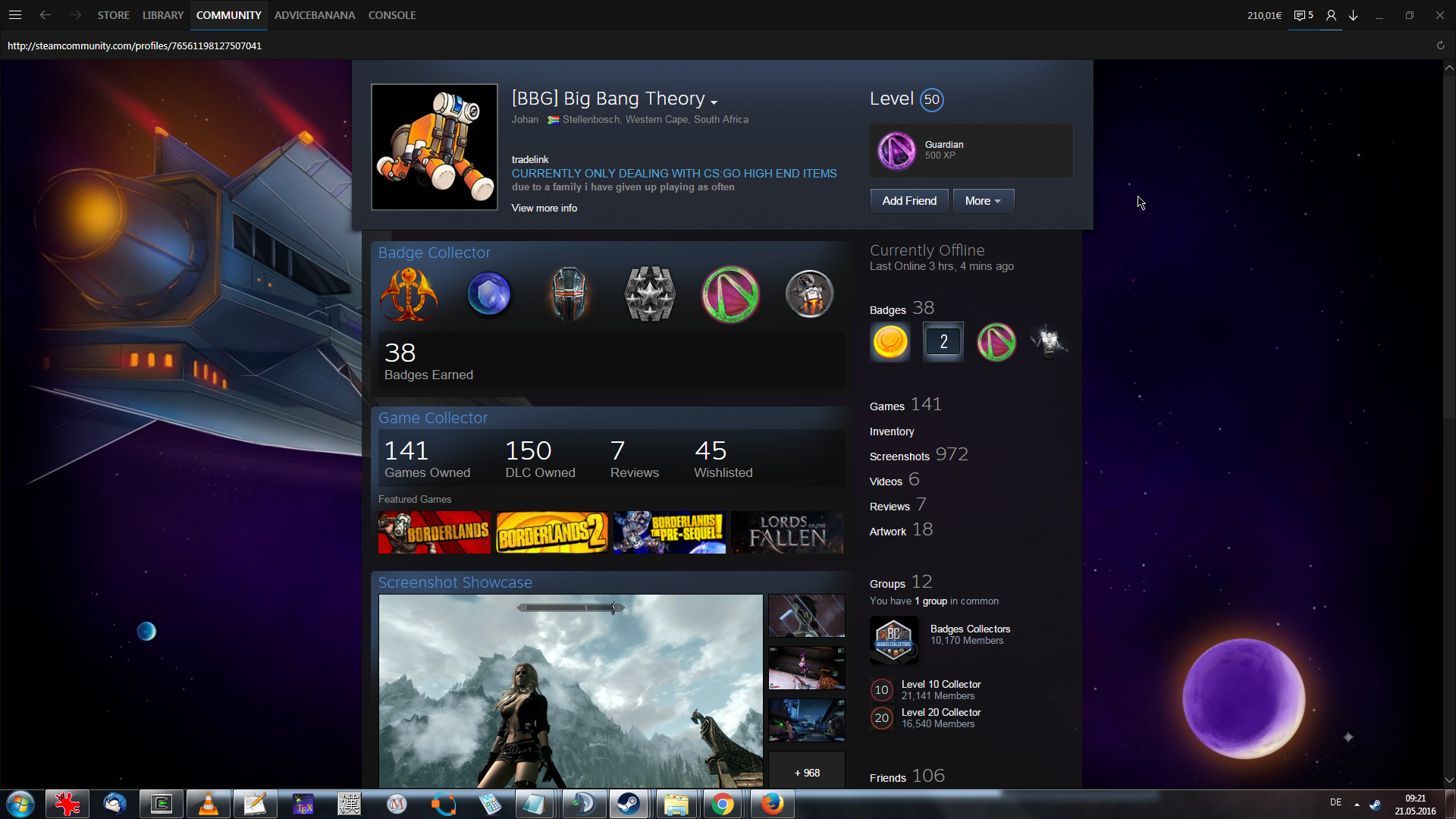The image size is (1456, 819).
Task: Open the Firefox taskbar icon
Action: click(x=772, y=804)
